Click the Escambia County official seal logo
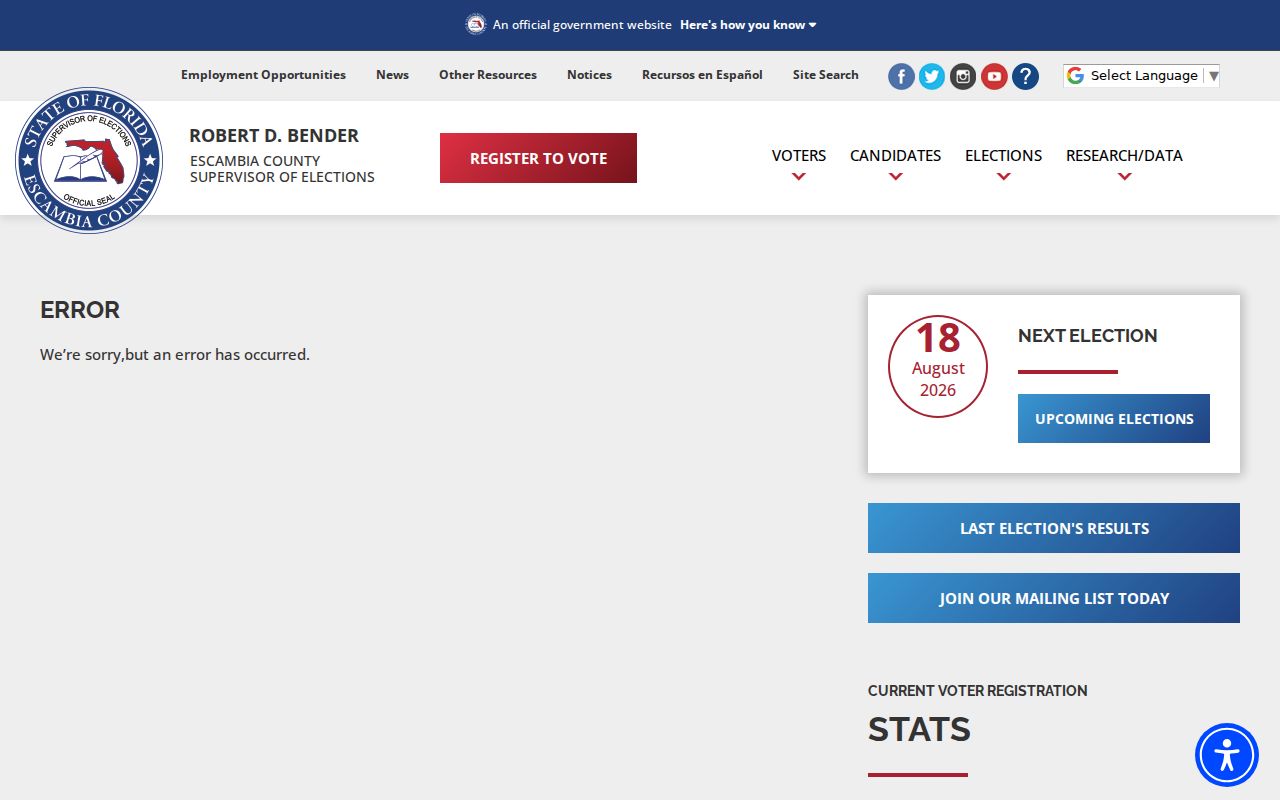1280x800 pixels. (89, 160)
